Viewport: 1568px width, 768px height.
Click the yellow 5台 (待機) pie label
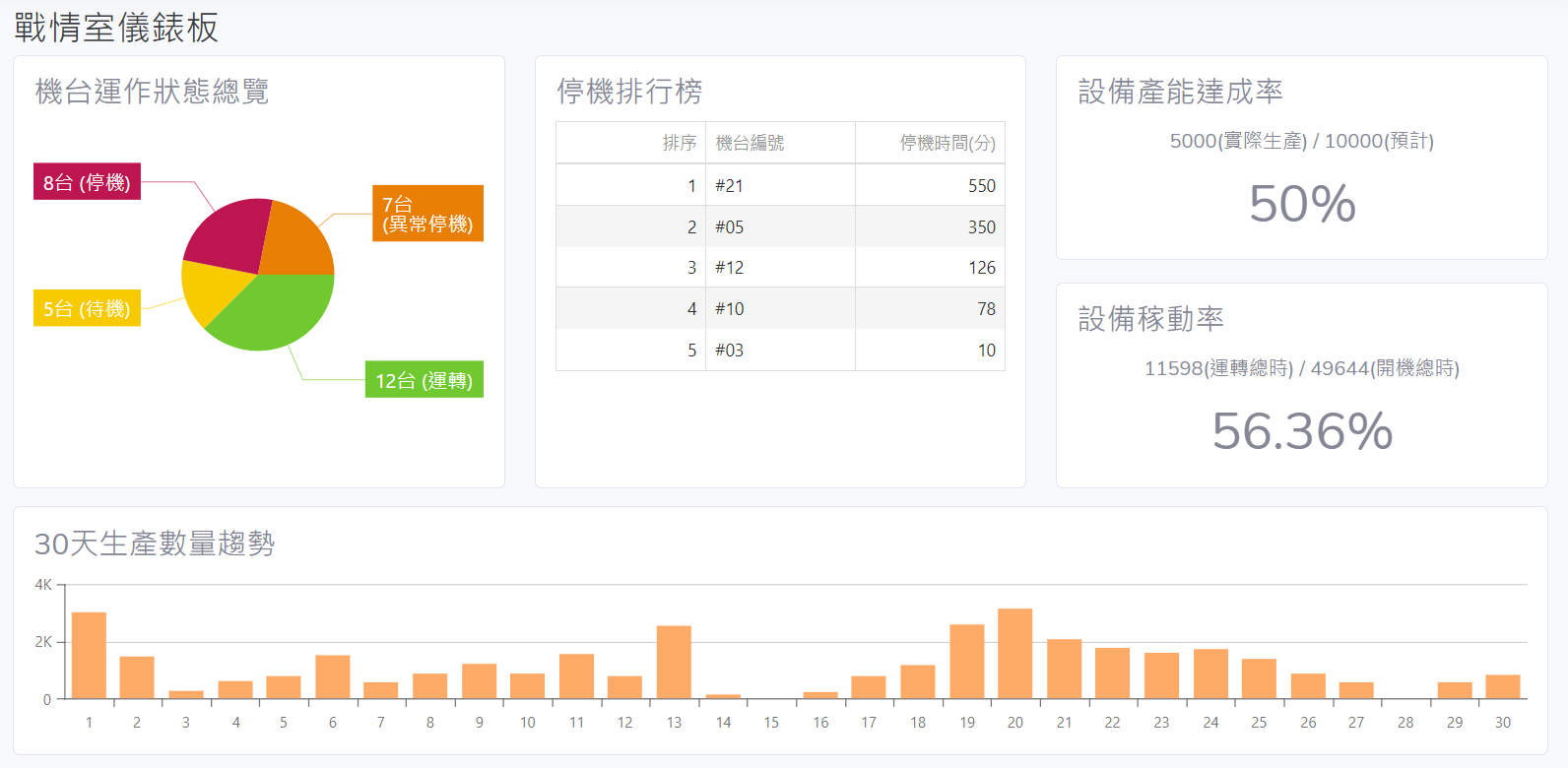click(x=87, y=308)
